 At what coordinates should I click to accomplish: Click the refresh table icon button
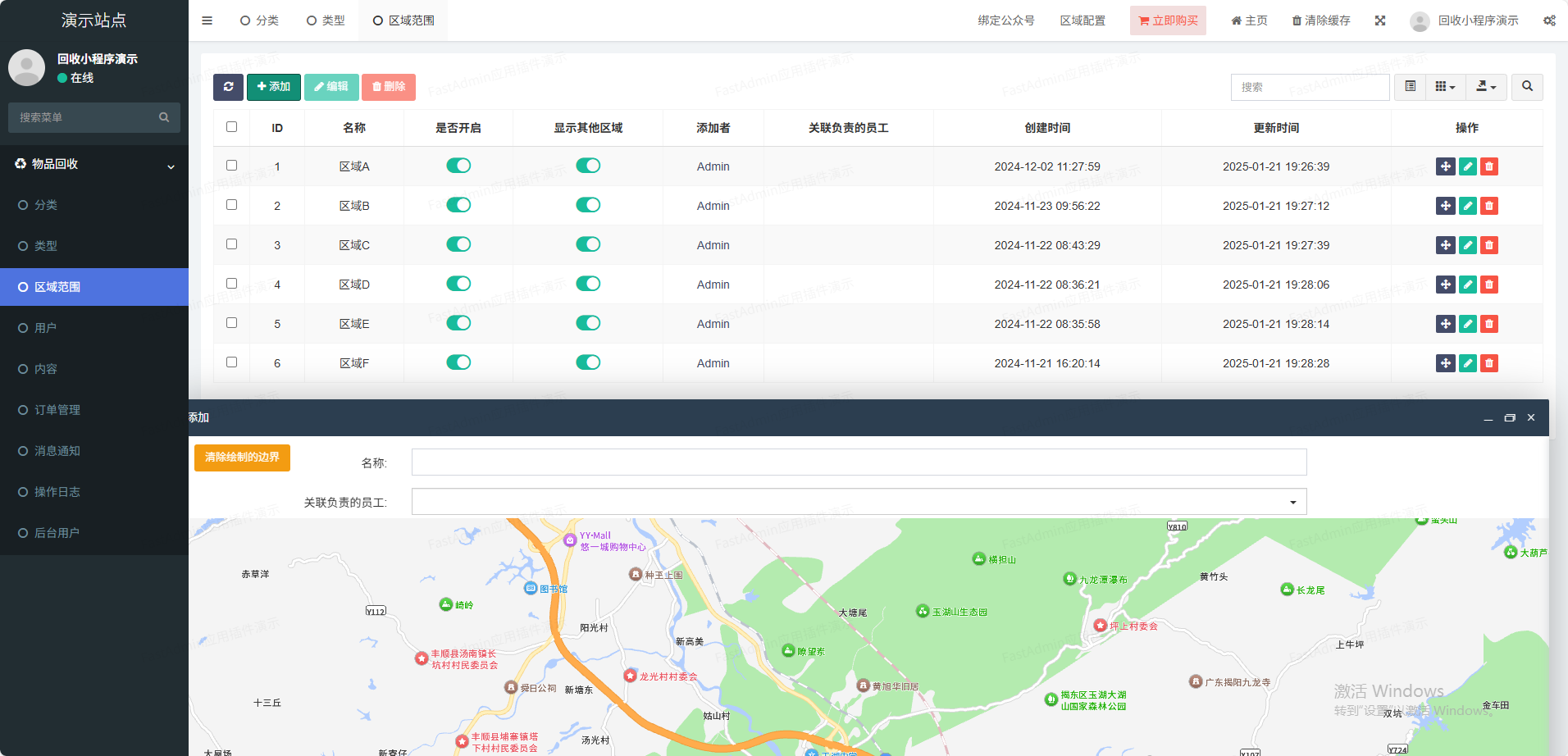tap(228, 87)
